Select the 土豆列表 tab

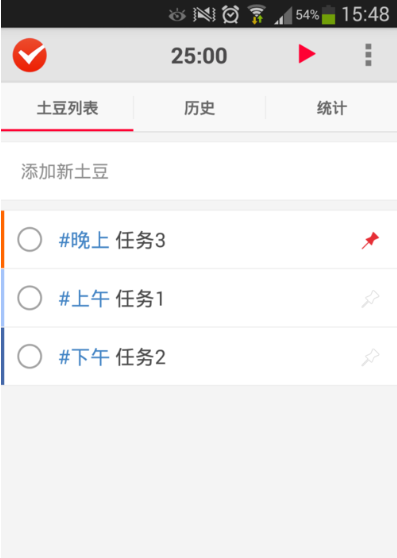coord(67,108)
